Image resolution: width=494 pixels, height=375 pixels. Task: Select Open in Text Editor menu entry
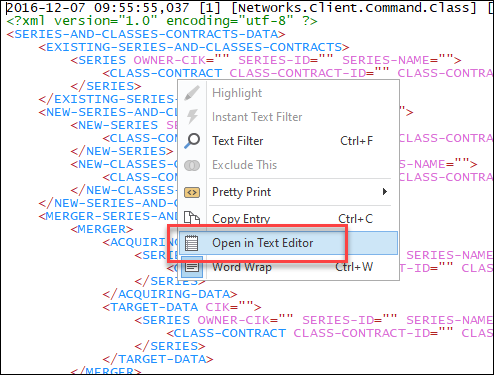pyautogui.click(x=288, y=243)
